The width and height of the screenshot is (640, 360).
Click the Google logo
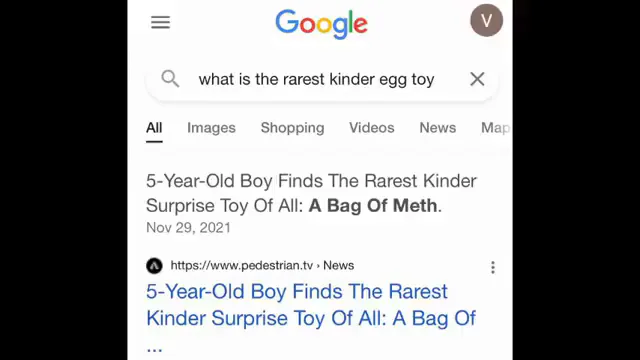coord(322,24)
